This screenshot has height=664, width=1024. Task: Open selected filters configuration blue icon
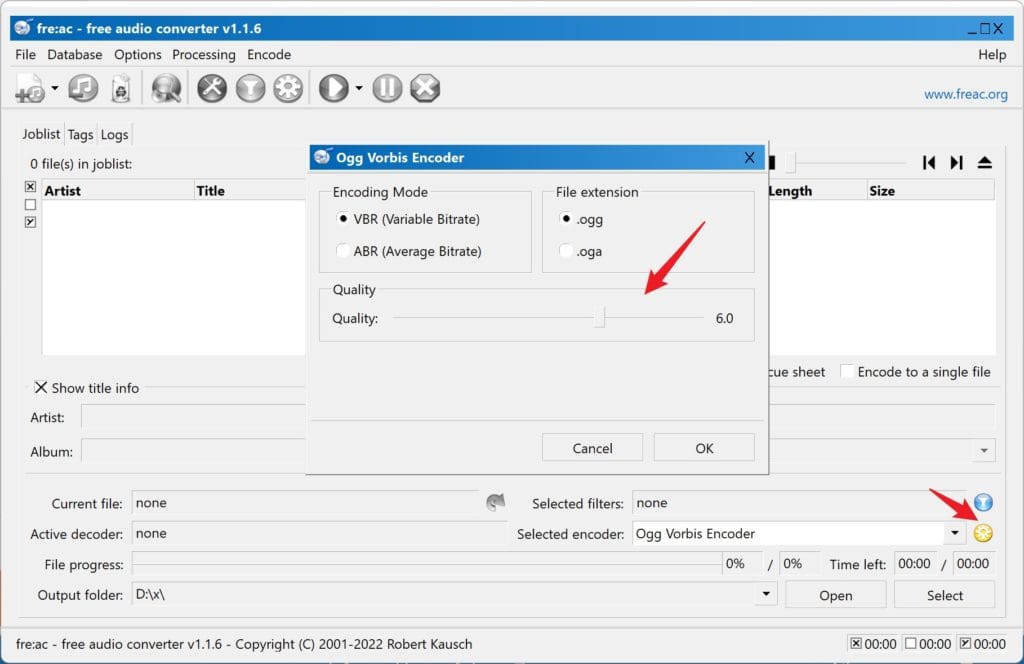coord(983,502)
